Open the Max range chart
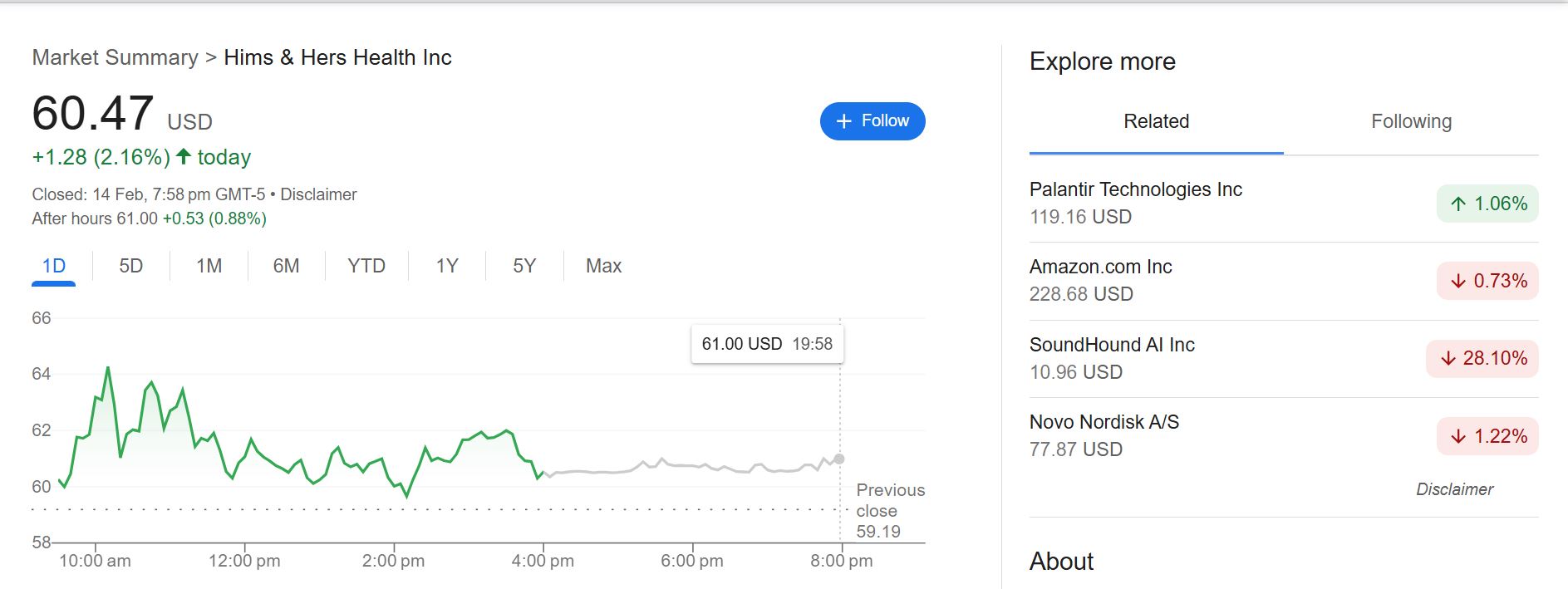Viewport: 1568px width, 589px height. click(603, 266)
